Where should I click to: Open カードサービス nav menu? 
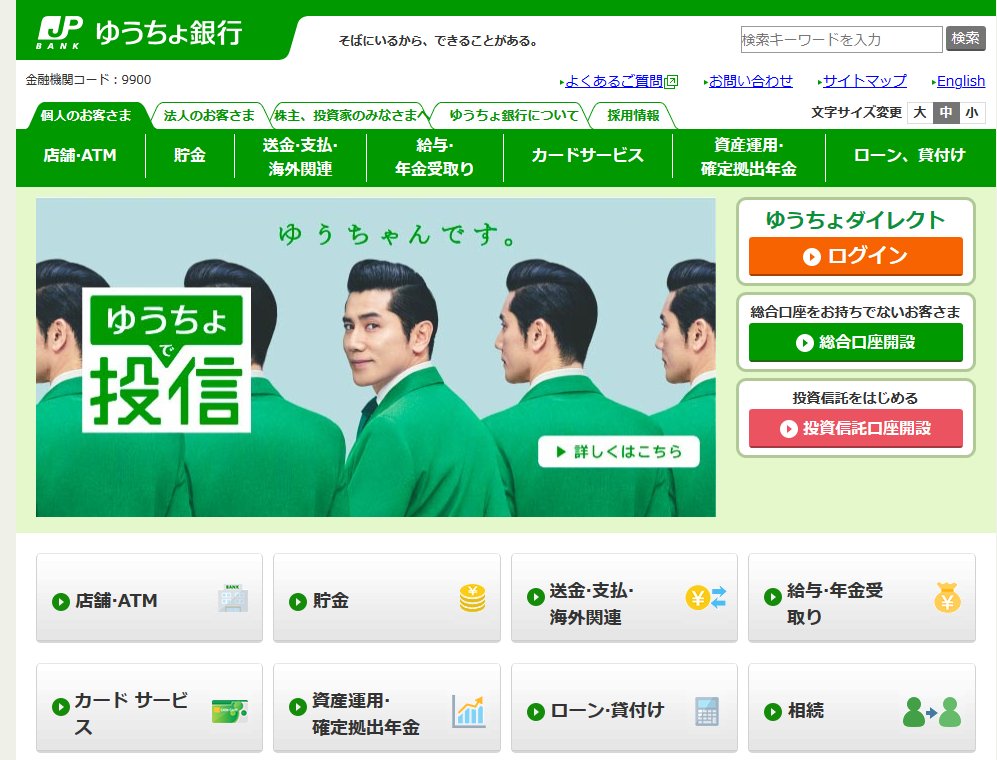coord(588,156)
